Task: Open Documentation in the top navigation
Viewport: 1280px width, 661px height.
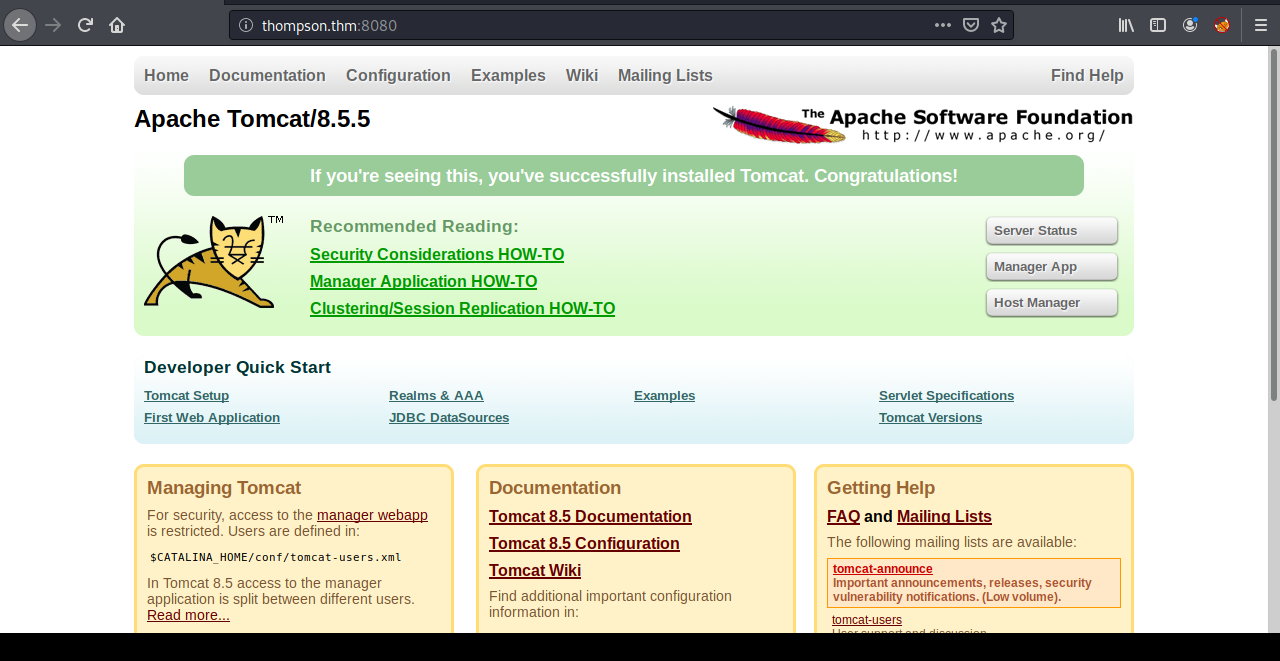Action: click(267, 75)
